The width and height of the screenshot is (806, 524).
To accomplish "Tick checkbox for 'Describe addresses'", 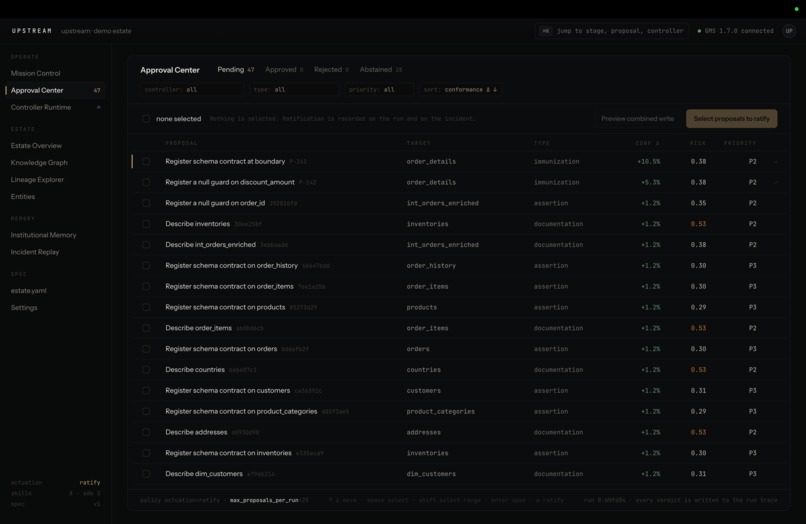I will 146,432.
